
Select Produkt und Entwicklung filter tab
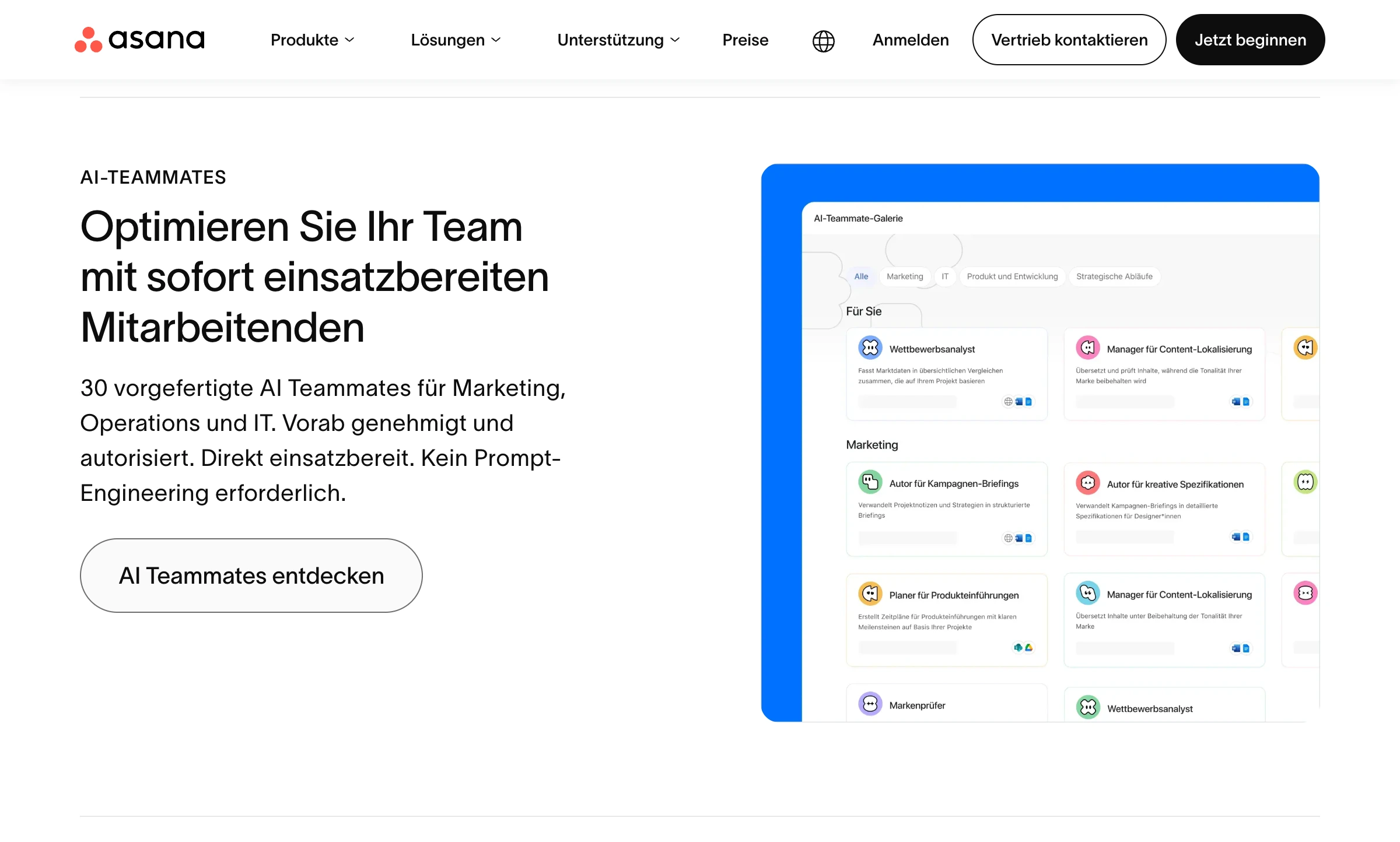tap(1012, 276)
